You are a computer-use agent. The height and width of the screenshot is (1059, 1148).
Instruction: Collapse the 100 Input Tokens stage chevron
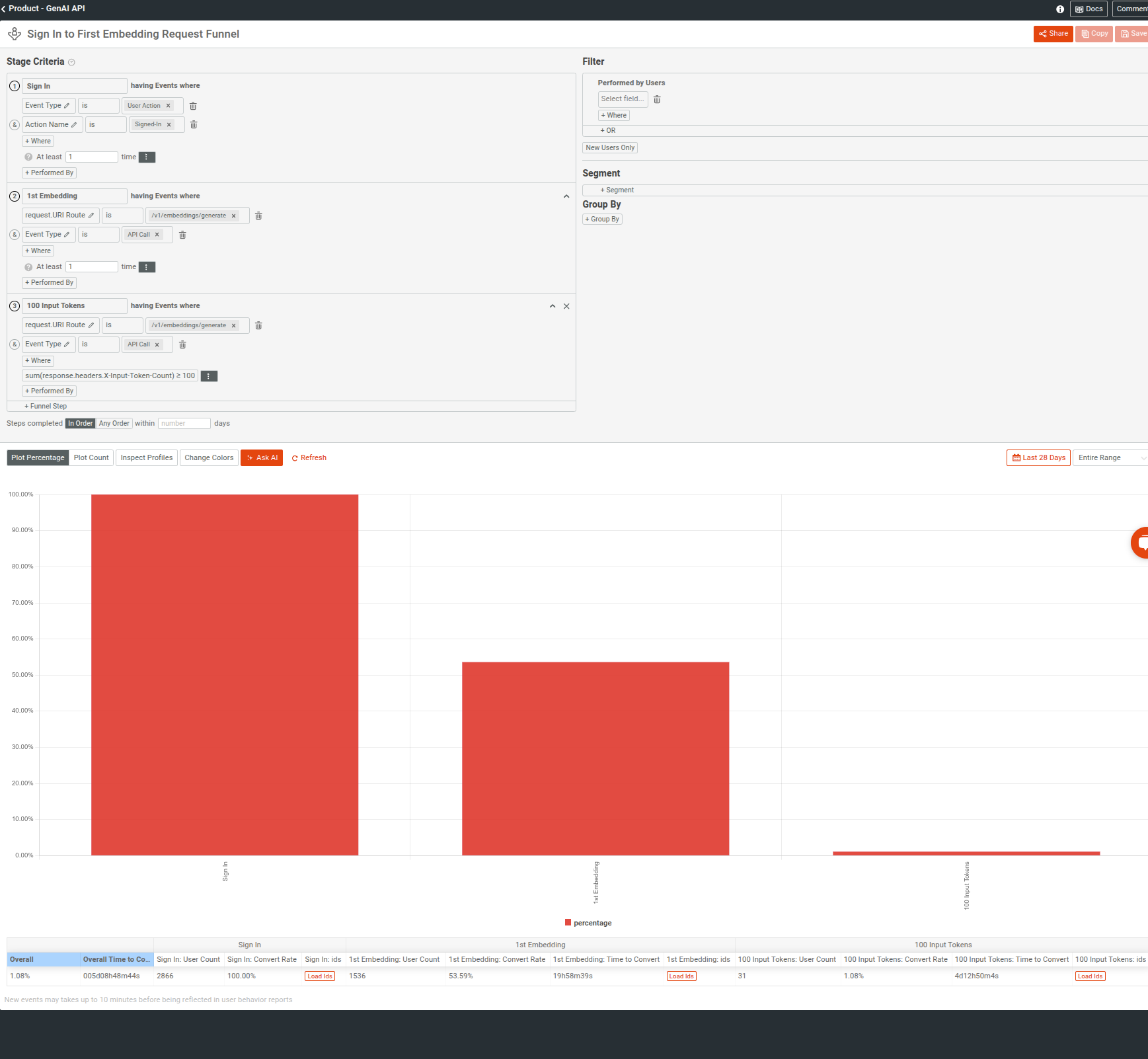pos(553,306)
